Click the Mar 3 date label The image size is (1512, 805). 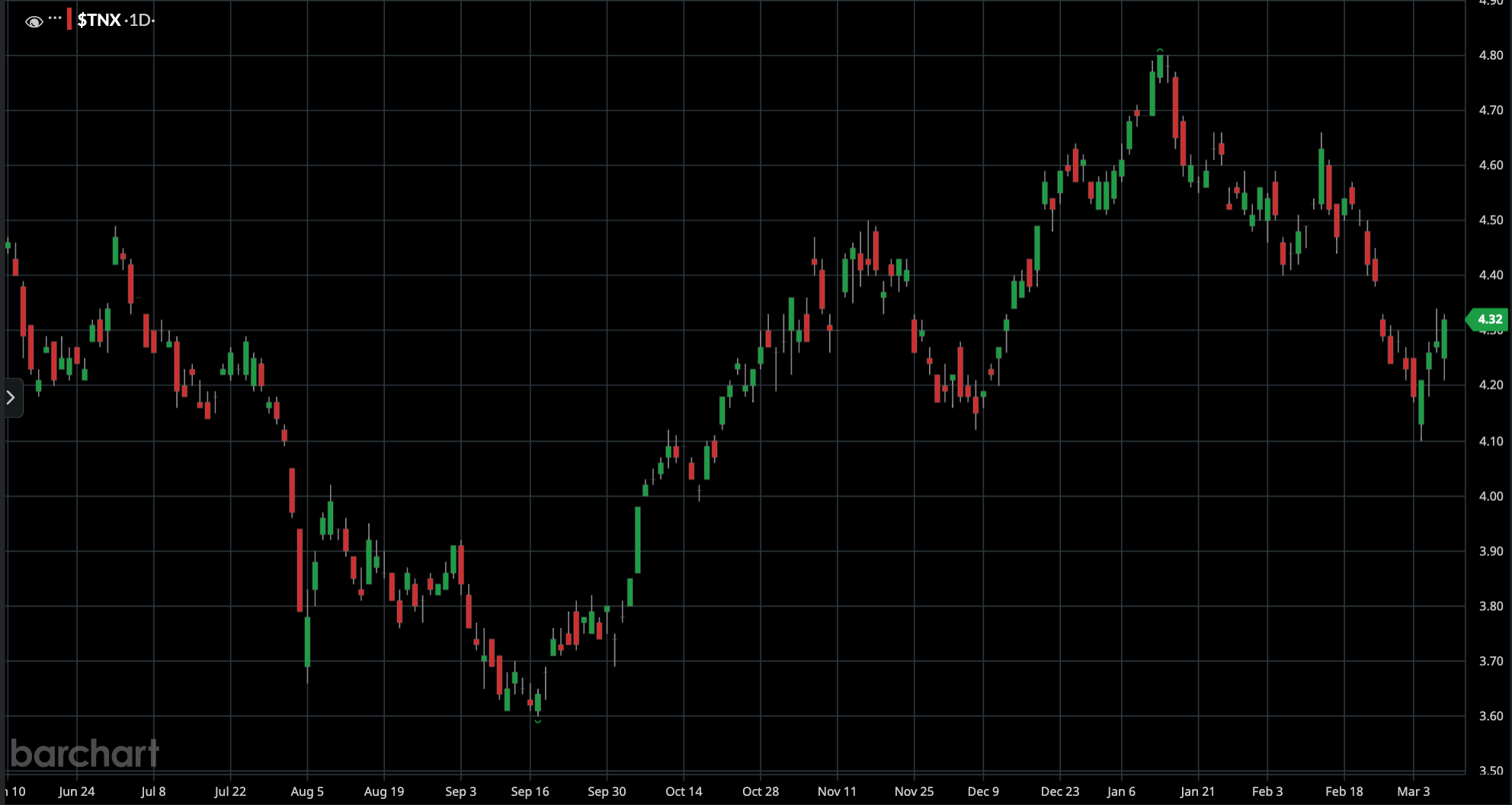click(1413, 791)
